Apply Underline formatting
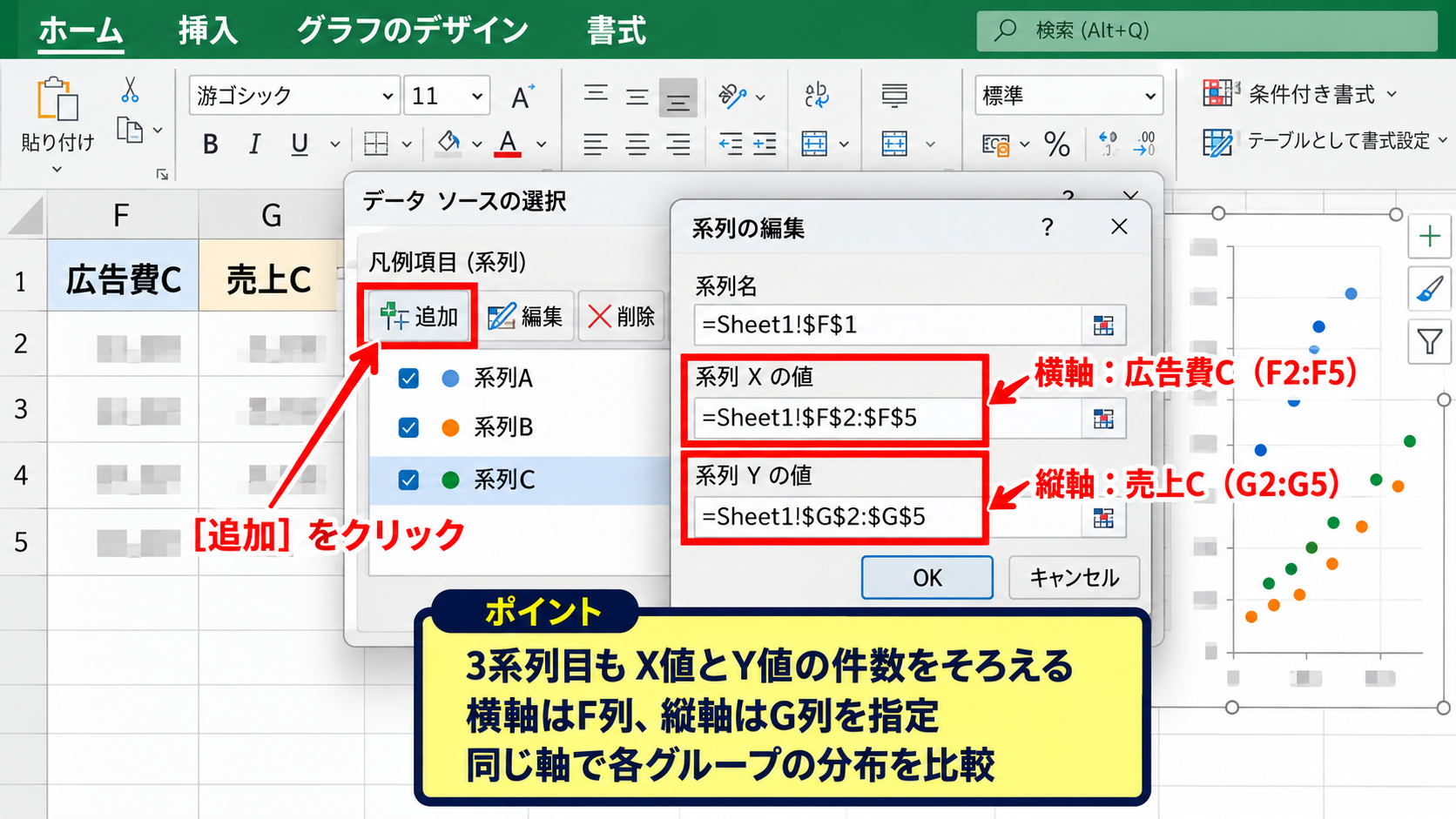The image size is (1456, 819). 300,144
